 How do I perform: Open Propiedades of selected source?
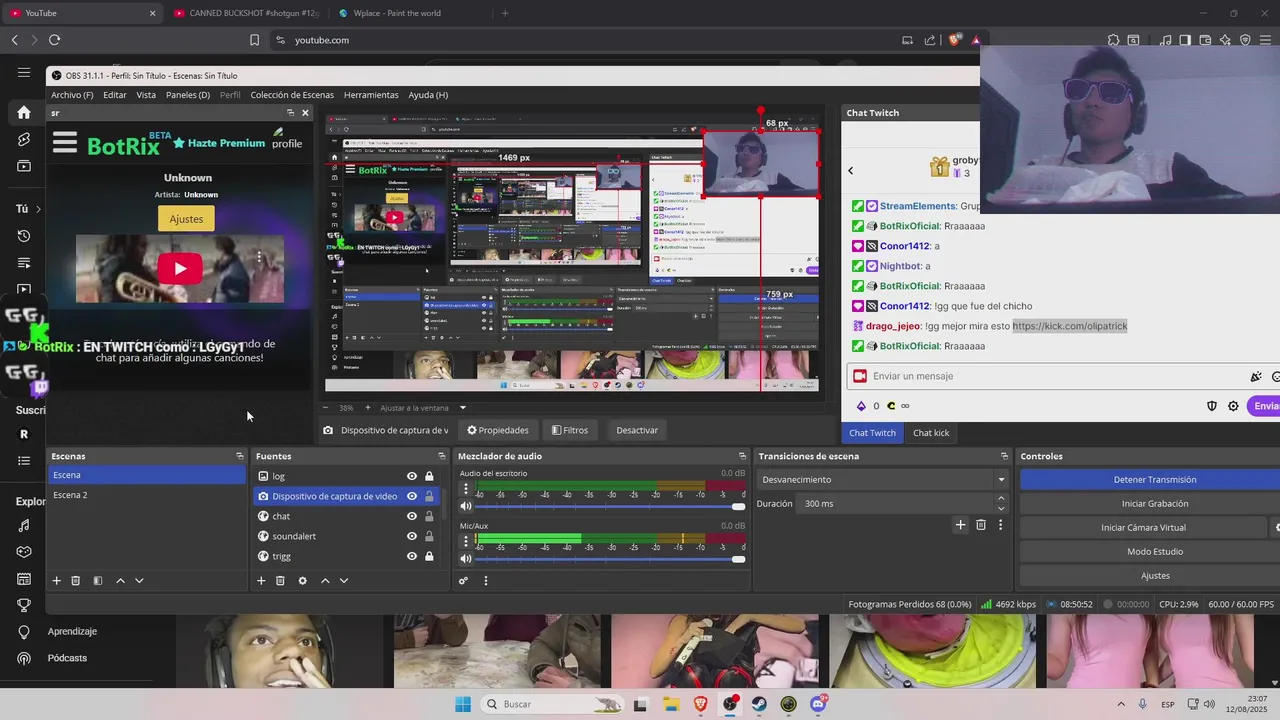[x=497, y=430]
